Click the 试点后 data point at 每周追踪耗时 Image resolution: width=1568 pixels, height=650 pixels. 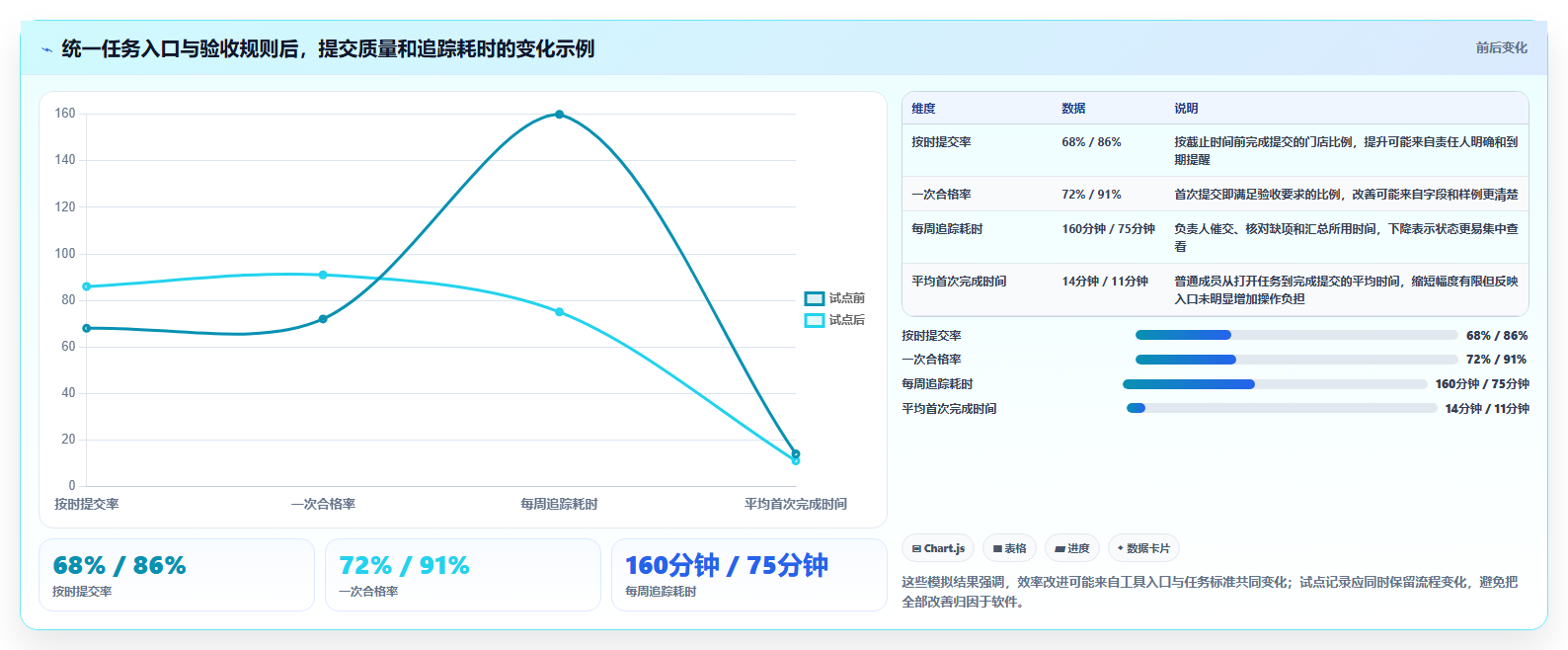point(559,312)
